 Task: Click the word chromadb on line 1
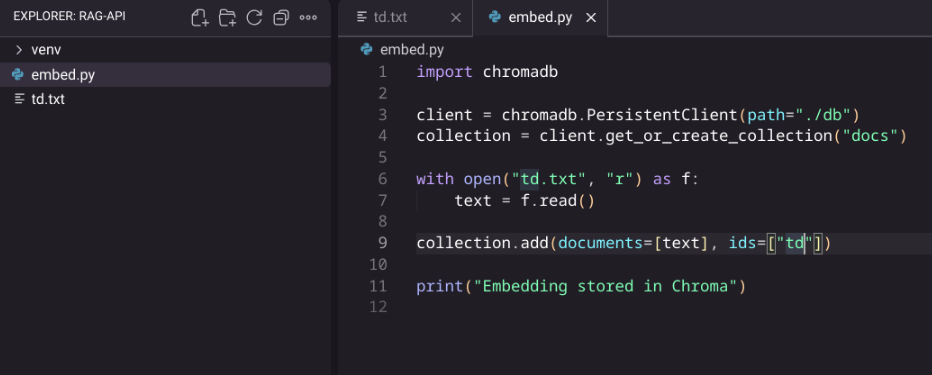click(520, 73)
